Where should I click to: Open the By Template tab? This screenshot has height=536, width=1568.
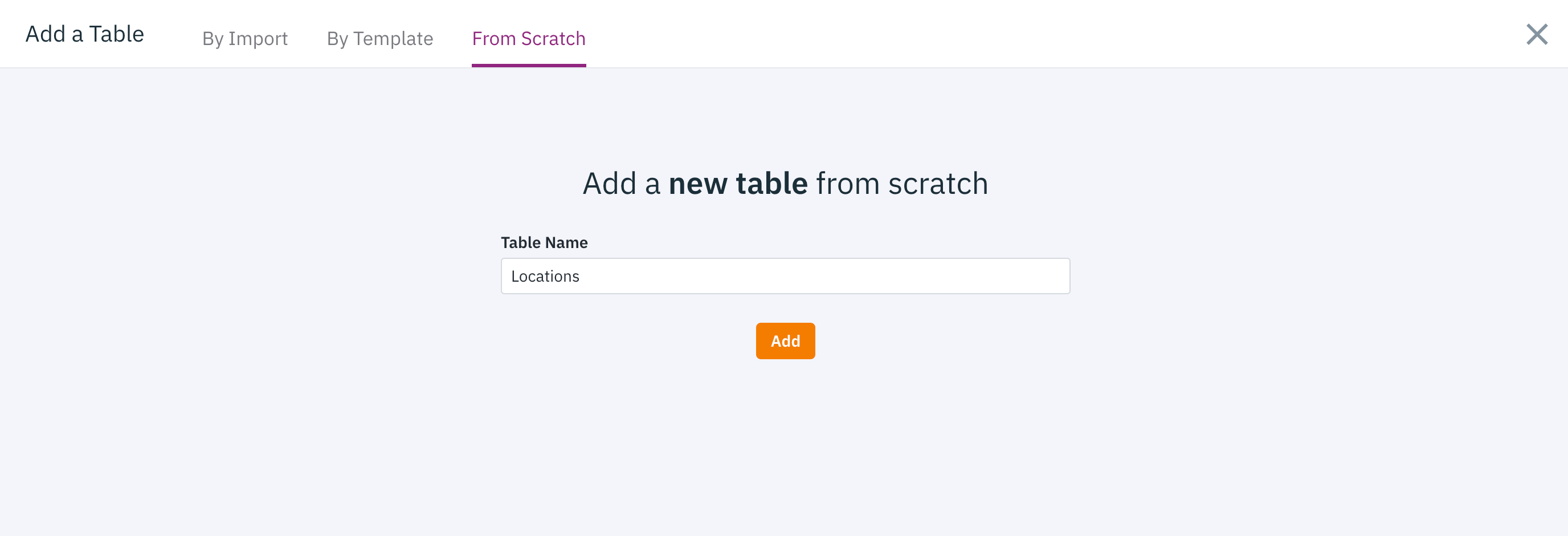pos(380,38)
